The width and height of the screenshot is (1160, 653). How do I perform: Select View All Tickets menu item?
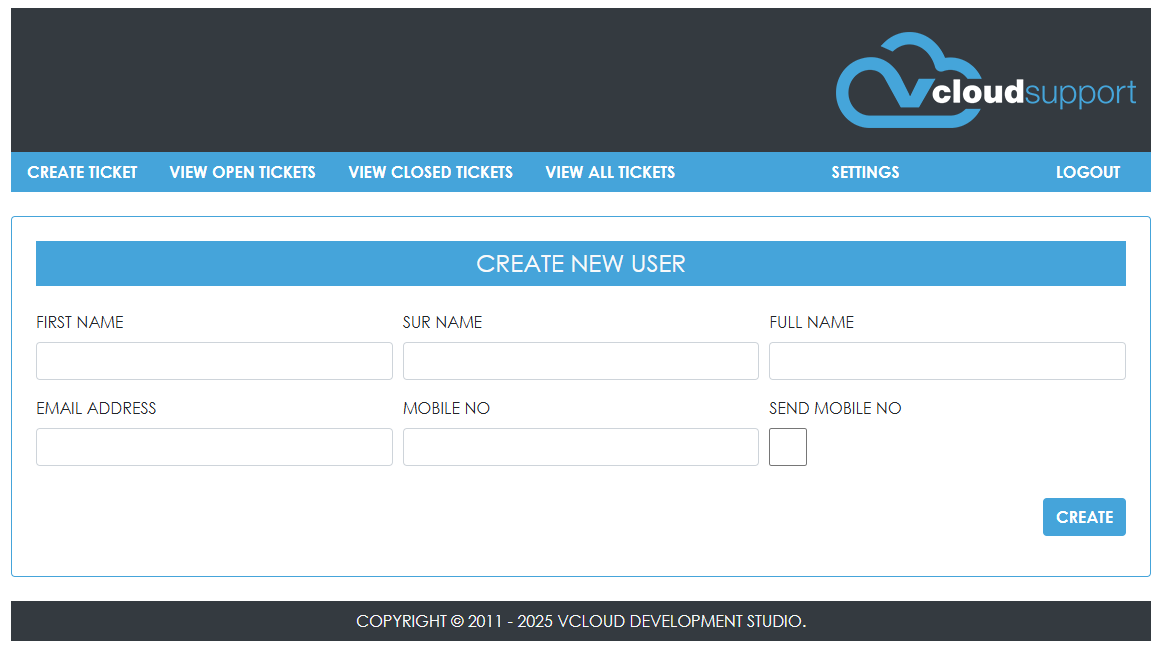click(x=610, y=172)
